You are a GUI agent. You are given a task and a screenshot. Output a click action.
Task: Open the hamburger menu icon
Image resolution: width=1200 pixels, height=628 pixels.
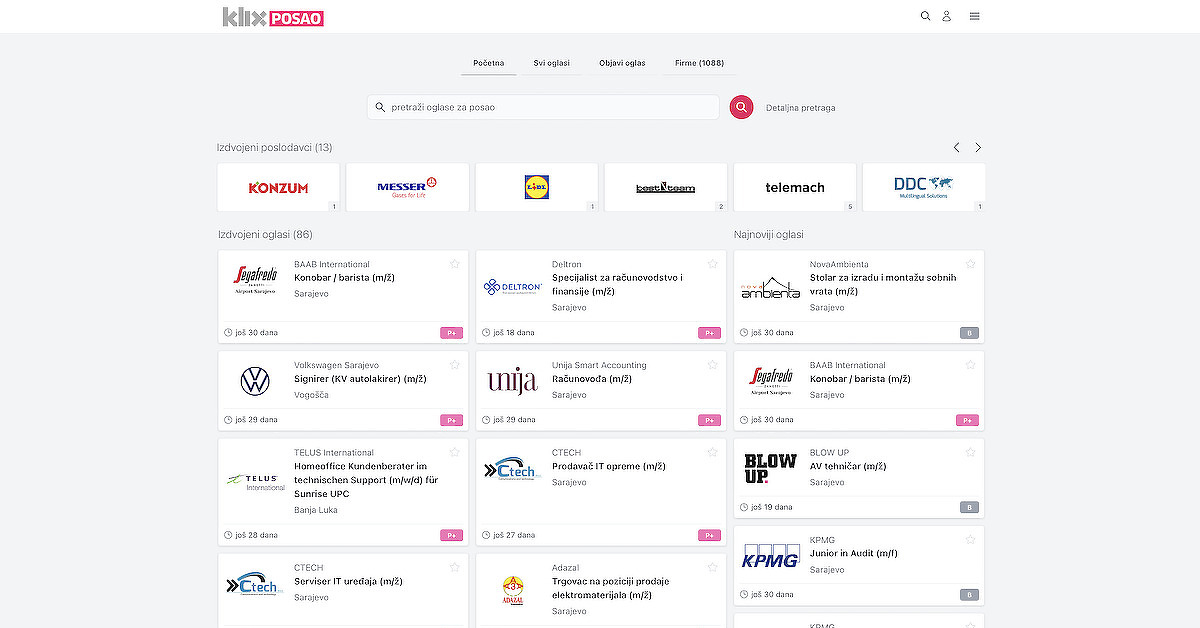click(x=974, y=16)
